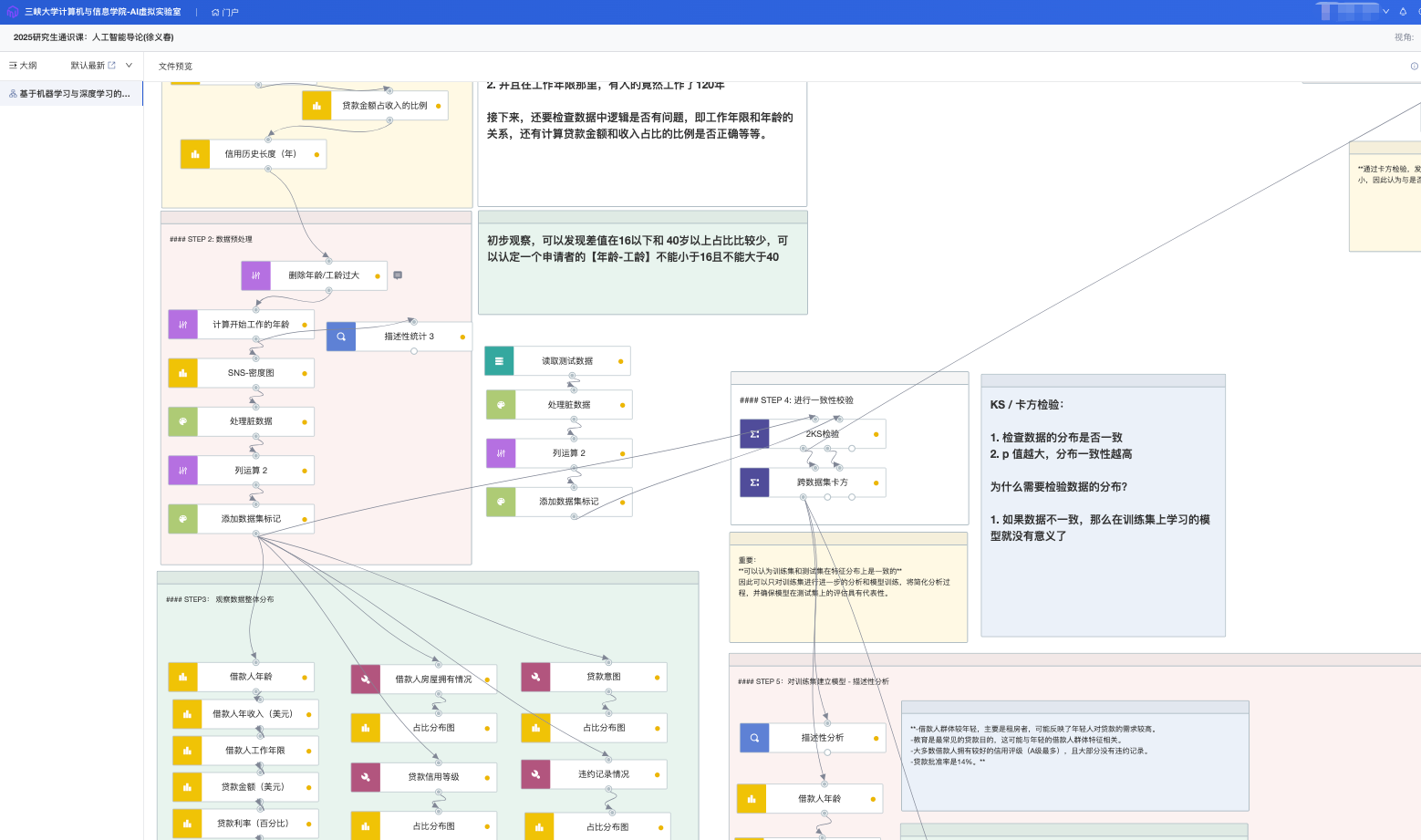This screenshot has height=840, width=1421.
Task: Click the info icon in preview header
Action: click(x=1414, y=66)
